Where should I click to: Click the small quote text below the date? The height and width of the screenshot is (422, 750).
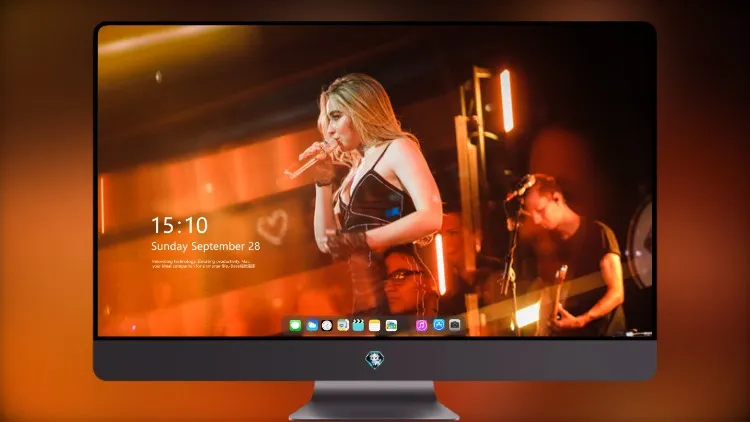(204, 264)
